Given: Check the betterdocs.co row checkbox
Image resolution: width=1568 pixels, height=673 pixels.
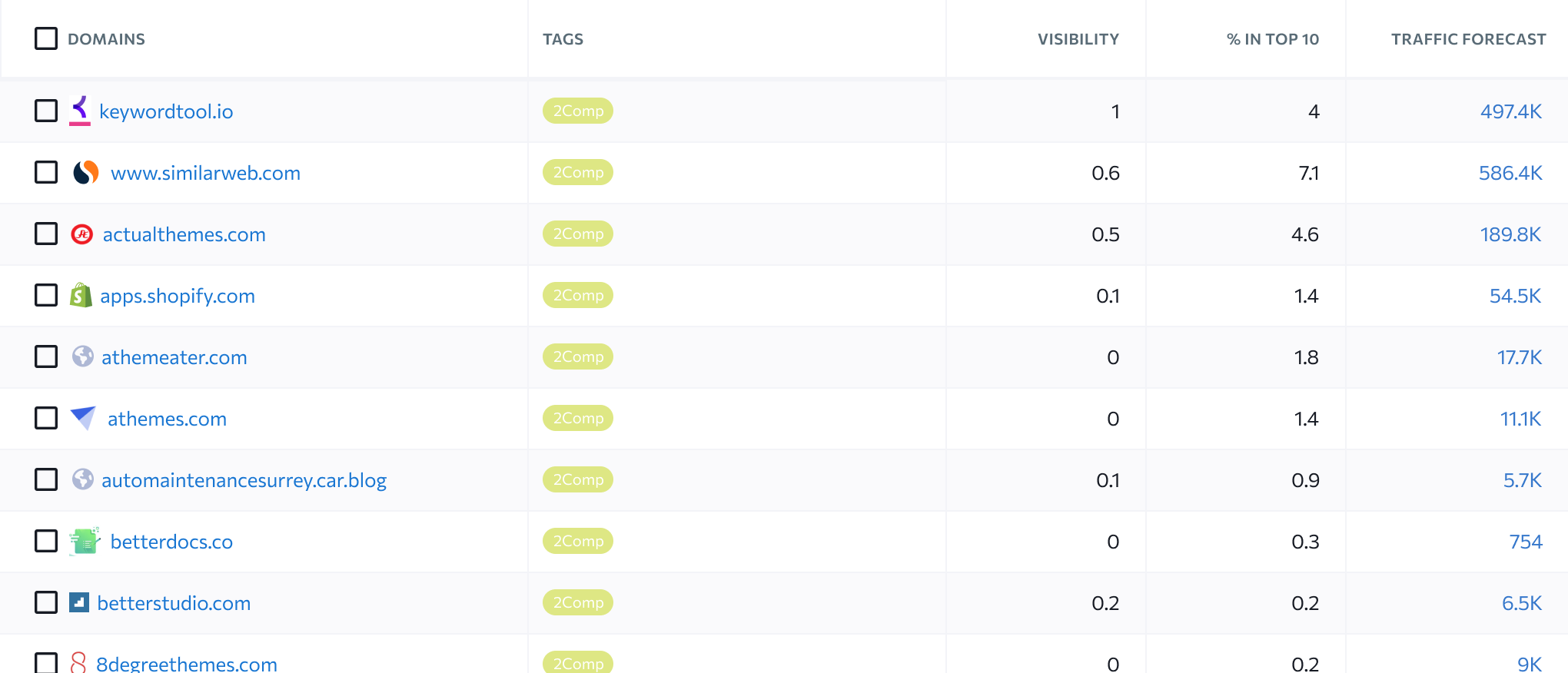Looking at the screenshot, I should (x=46, y=541).
